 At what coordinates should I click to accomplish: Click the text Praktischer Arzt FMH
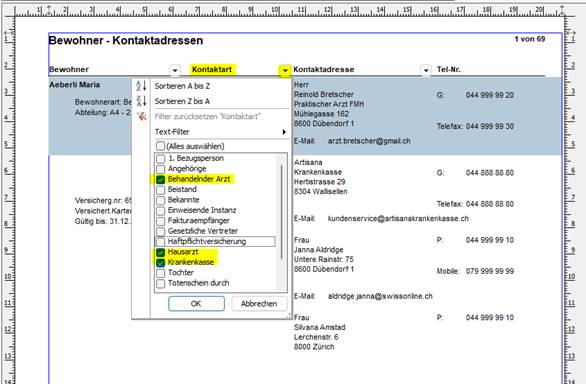(x=329, y=104)
